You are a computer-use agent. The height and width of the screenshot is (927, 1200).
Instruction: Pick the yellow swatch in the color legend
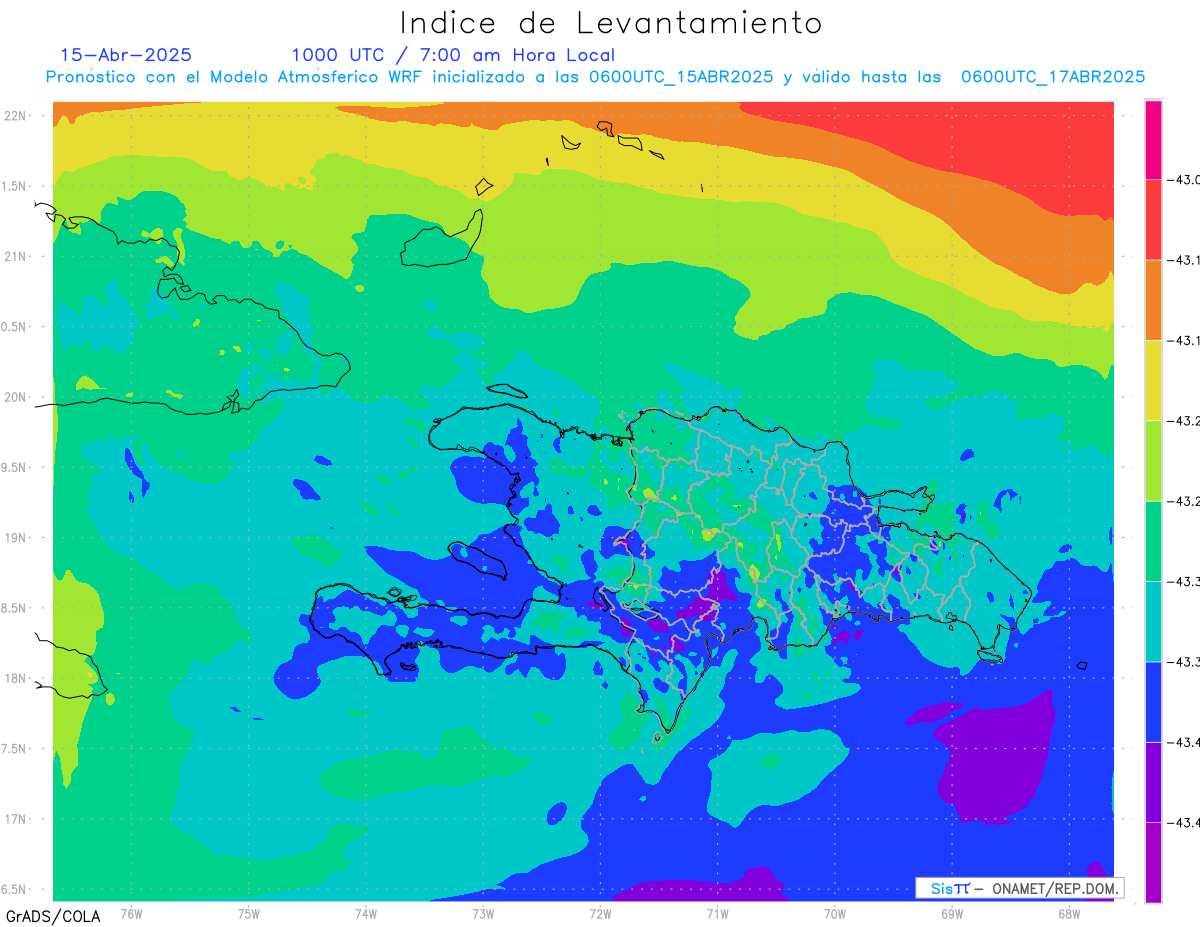(1153, 380)
